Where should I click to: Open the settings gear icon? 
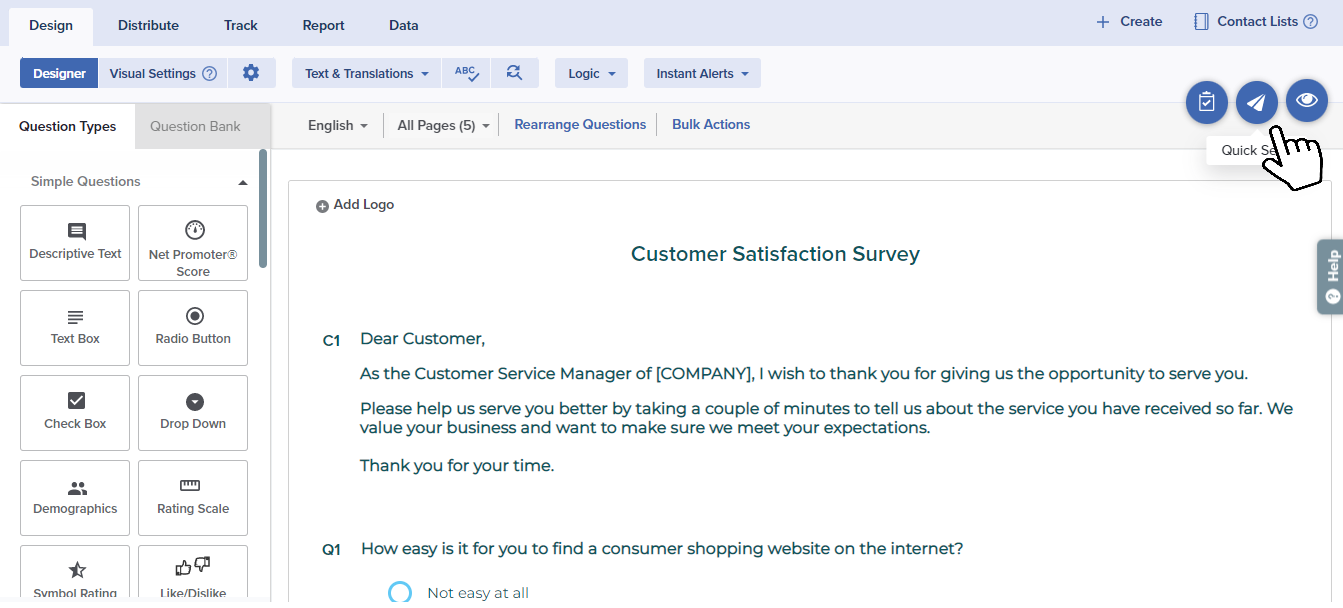pos(251,73)
